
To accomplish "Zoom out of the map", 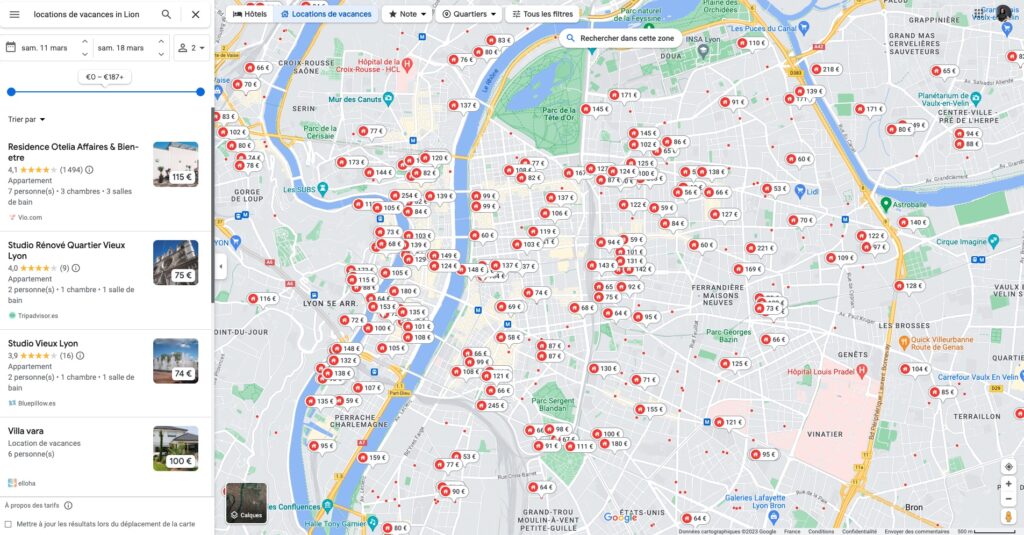I will (1008, 499).
